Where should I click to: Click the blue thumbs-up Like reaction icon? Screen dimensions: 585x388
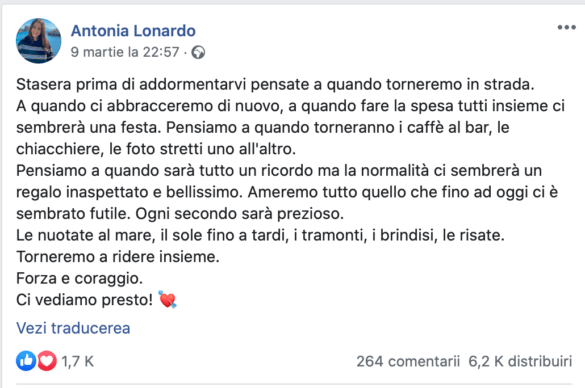pos(26,361)
